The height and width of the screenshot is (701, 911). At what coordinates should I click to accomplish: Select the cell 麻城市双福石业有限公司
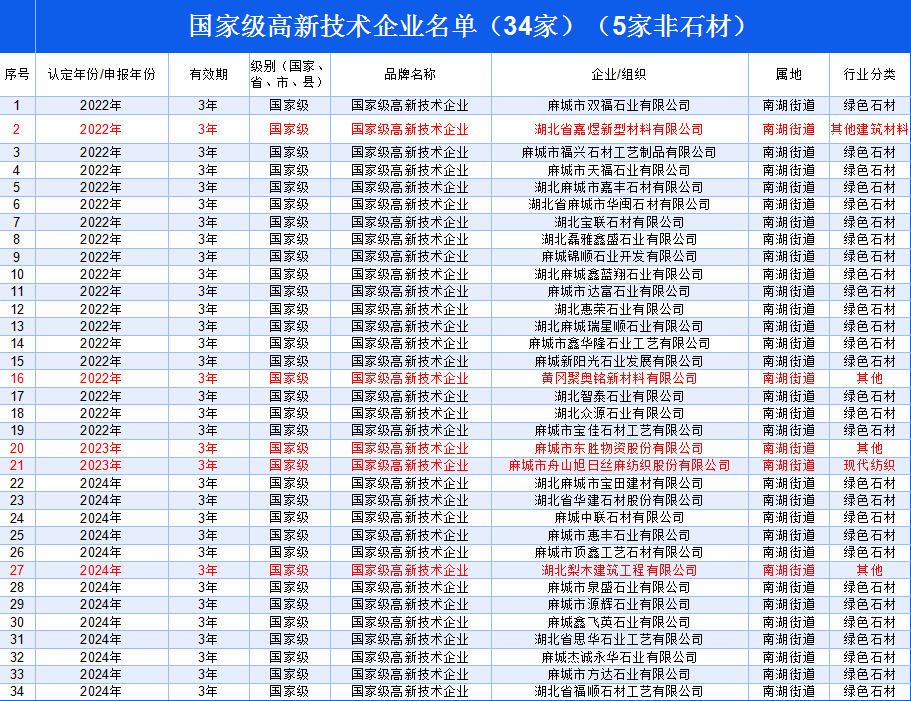[619, 106]
